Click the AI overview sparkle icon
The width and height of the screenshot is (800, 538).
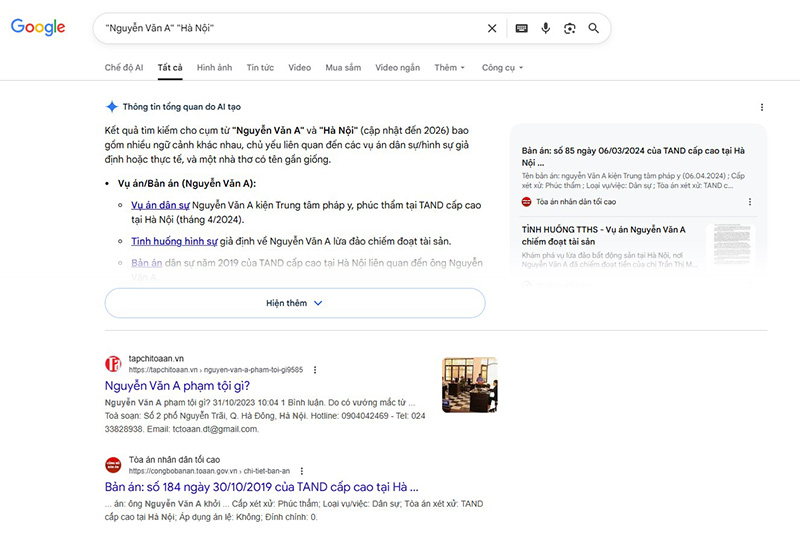point(112,107)
